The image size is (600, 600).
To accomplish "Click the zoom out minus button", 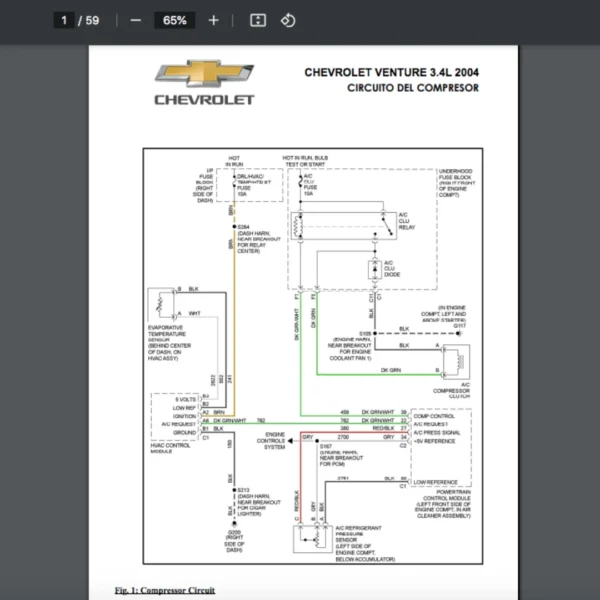I will click(x=136, y=20).
